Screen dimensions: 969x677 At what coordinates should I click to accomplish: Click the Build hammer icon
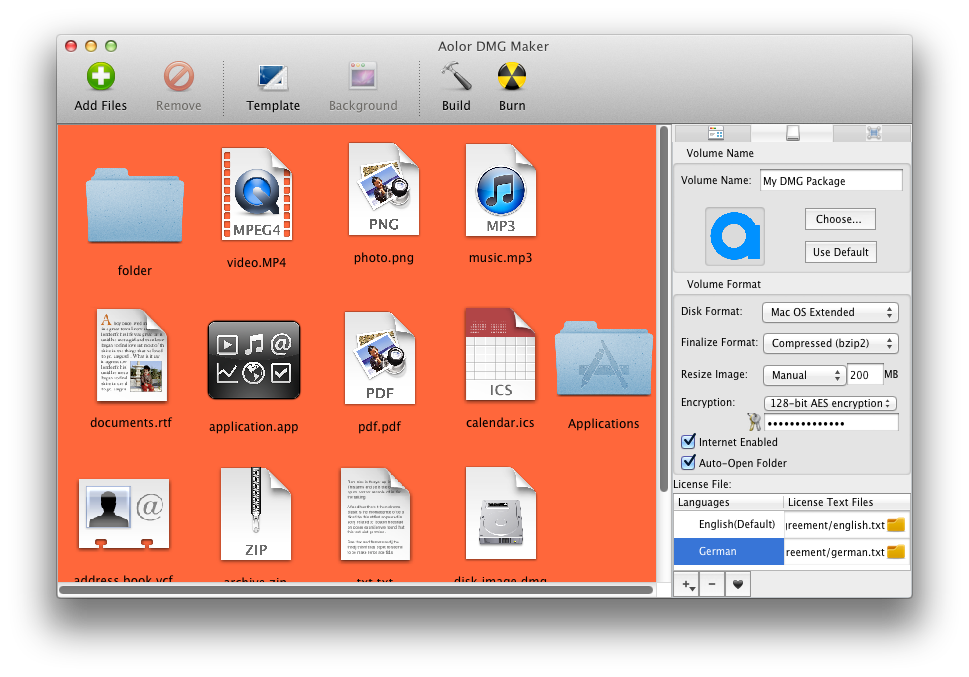(x=456, y=78)
